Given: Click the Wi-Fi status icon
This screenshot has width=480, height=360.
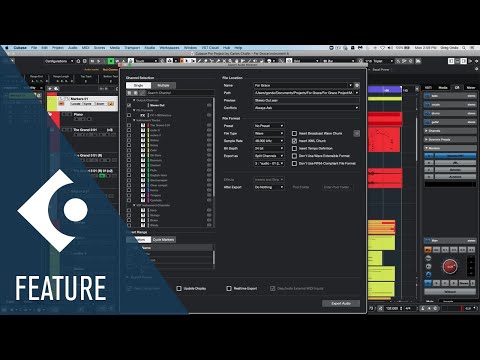Looking at the screenshot, I should (382, 48).
